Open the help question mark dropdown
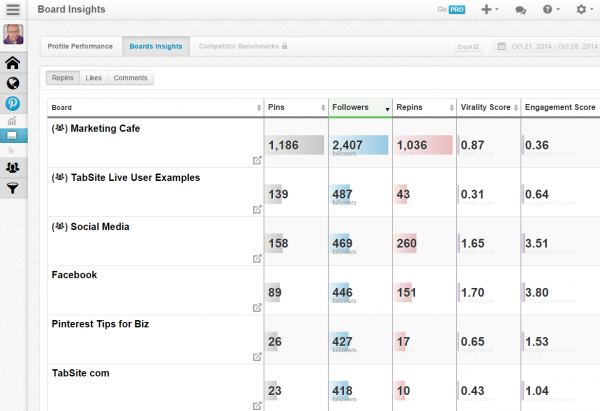The width and height of the screenshot is (600, 411). 550,10
